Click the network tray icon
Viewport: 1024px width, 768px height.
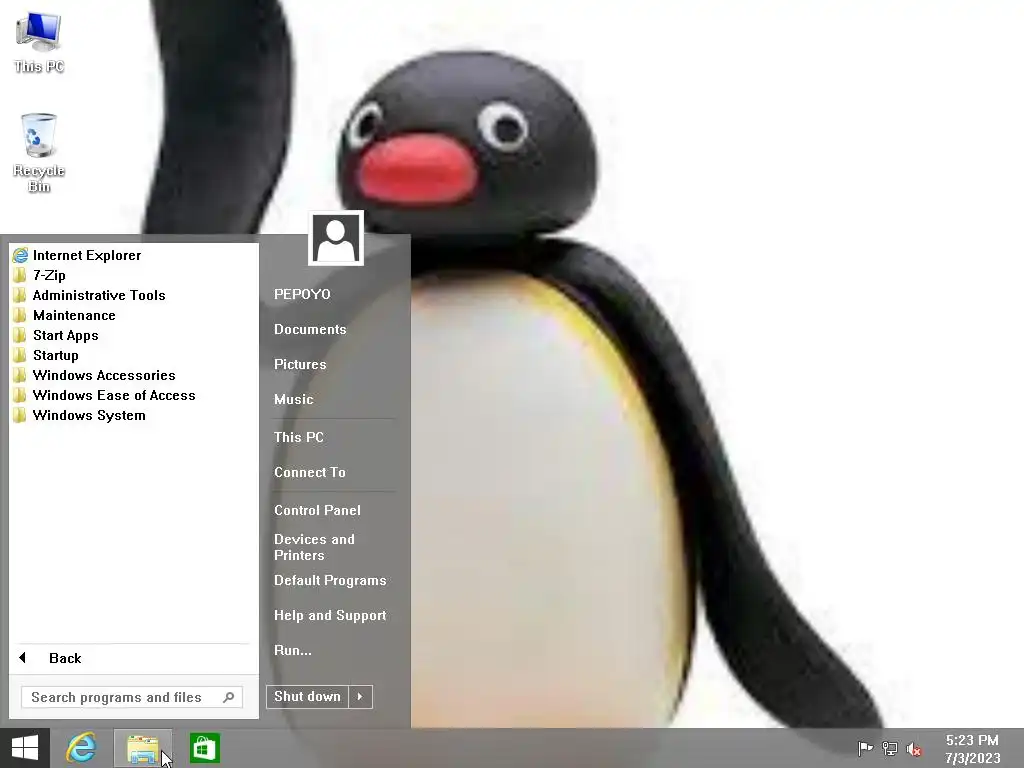[x=889, y=748]
